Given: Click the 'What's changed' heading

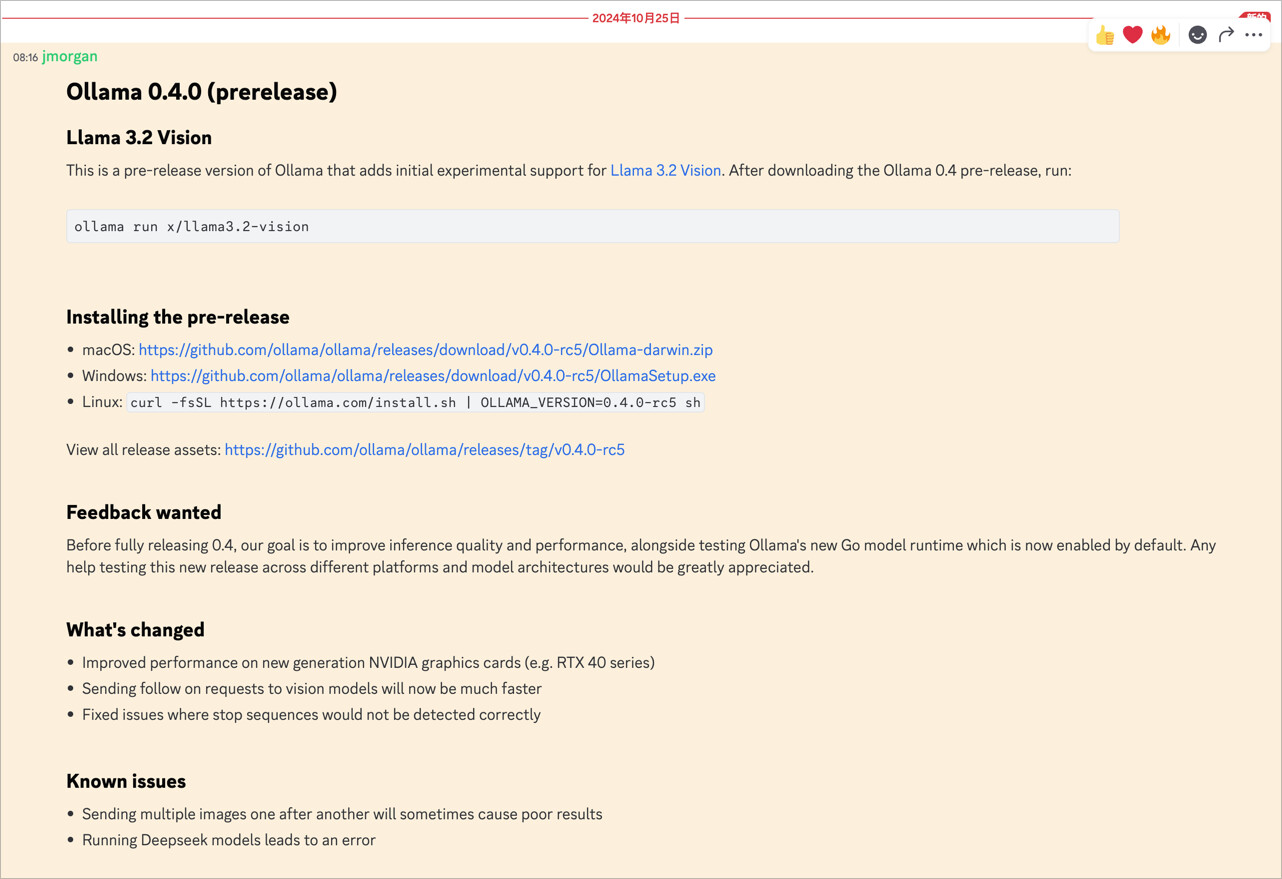Looking at the screenshot, I should (x=135, y=630).
